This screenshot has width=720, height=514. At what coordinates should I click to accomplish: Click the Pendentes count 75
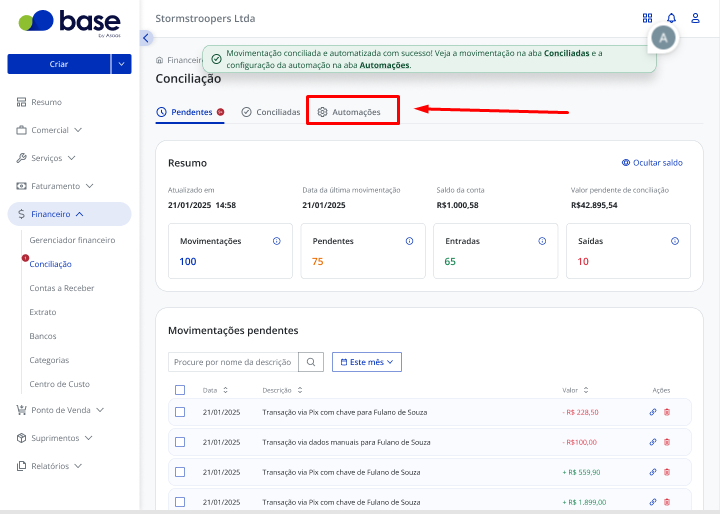318,261
